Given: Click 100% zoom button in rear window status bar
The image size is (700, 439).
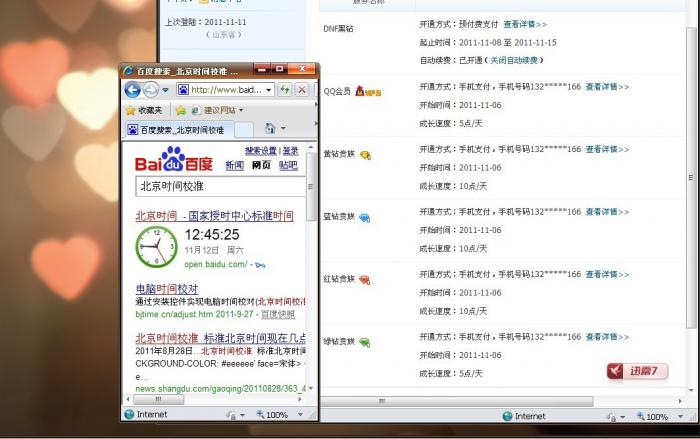Looking at the screenshot, I should tap(652, 417).
